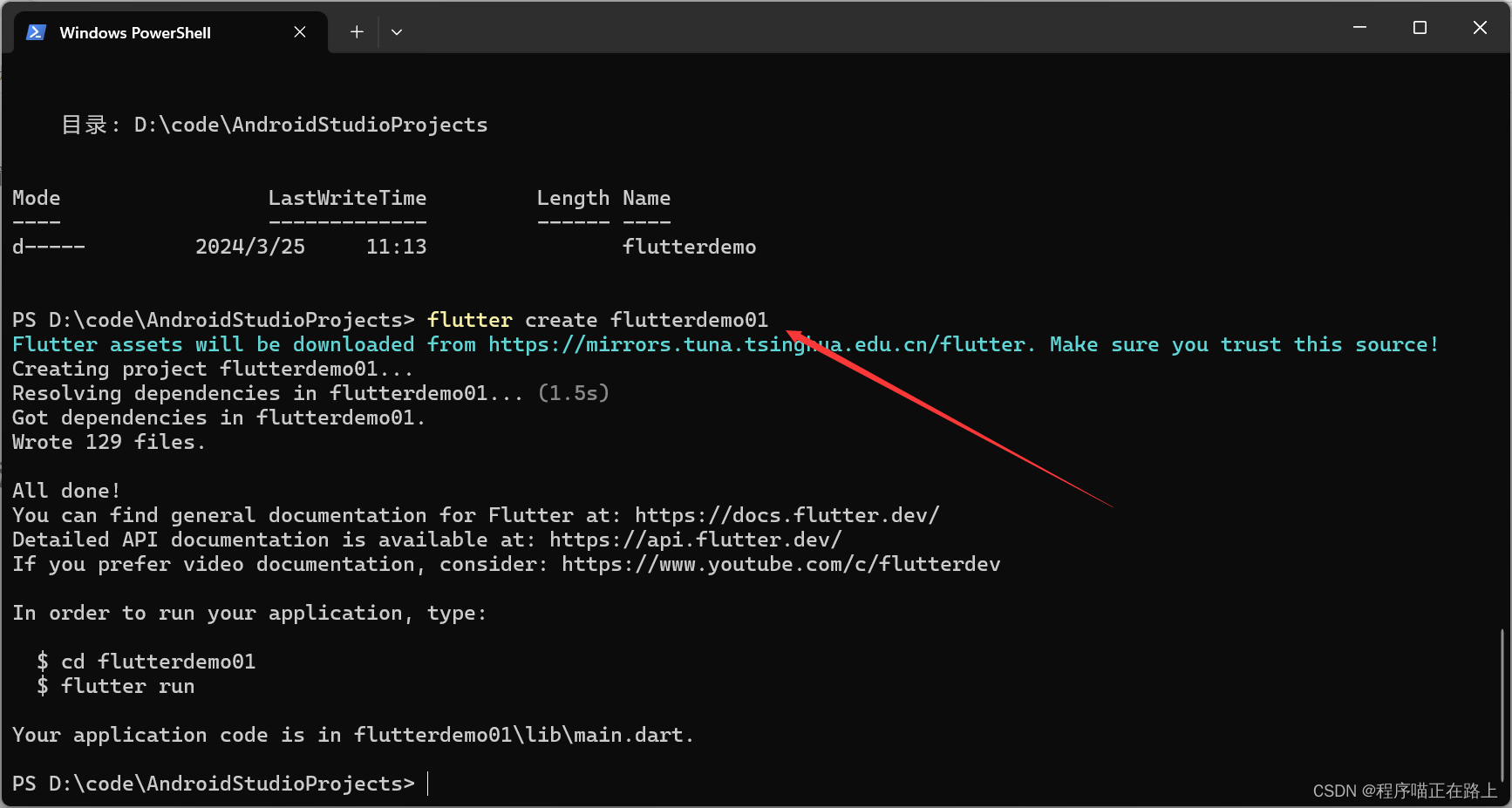Click the 'Creating project flutterdemo01...' line
This screenshot has height=808, width=1512.
point(213,370)
